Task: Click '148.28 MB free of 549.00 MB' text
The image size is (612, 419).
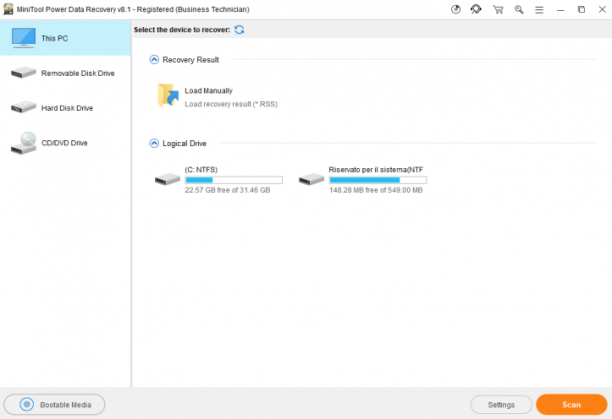Action: tap(376, 190)
